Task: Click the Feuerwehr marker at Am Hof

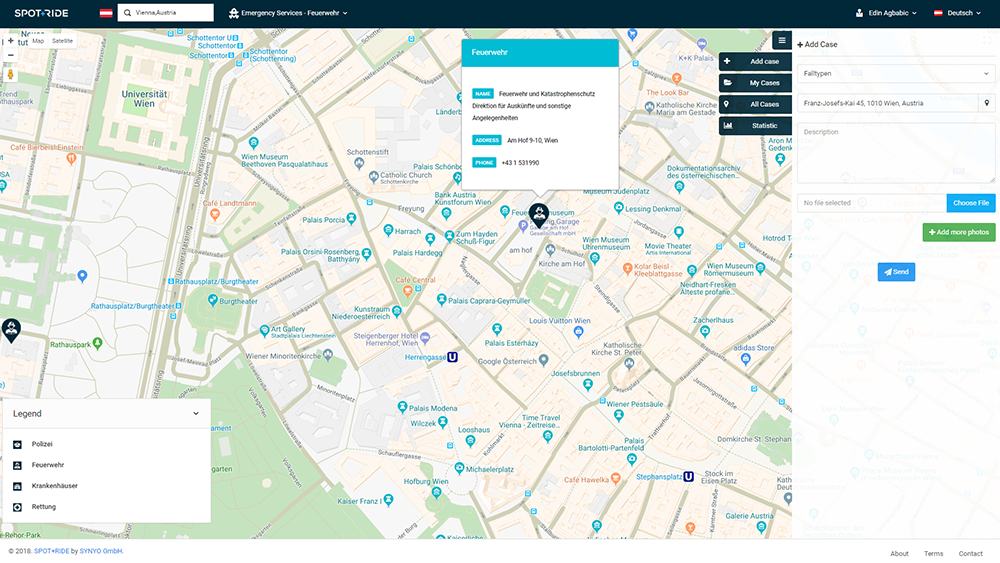Action: (538, 213)
